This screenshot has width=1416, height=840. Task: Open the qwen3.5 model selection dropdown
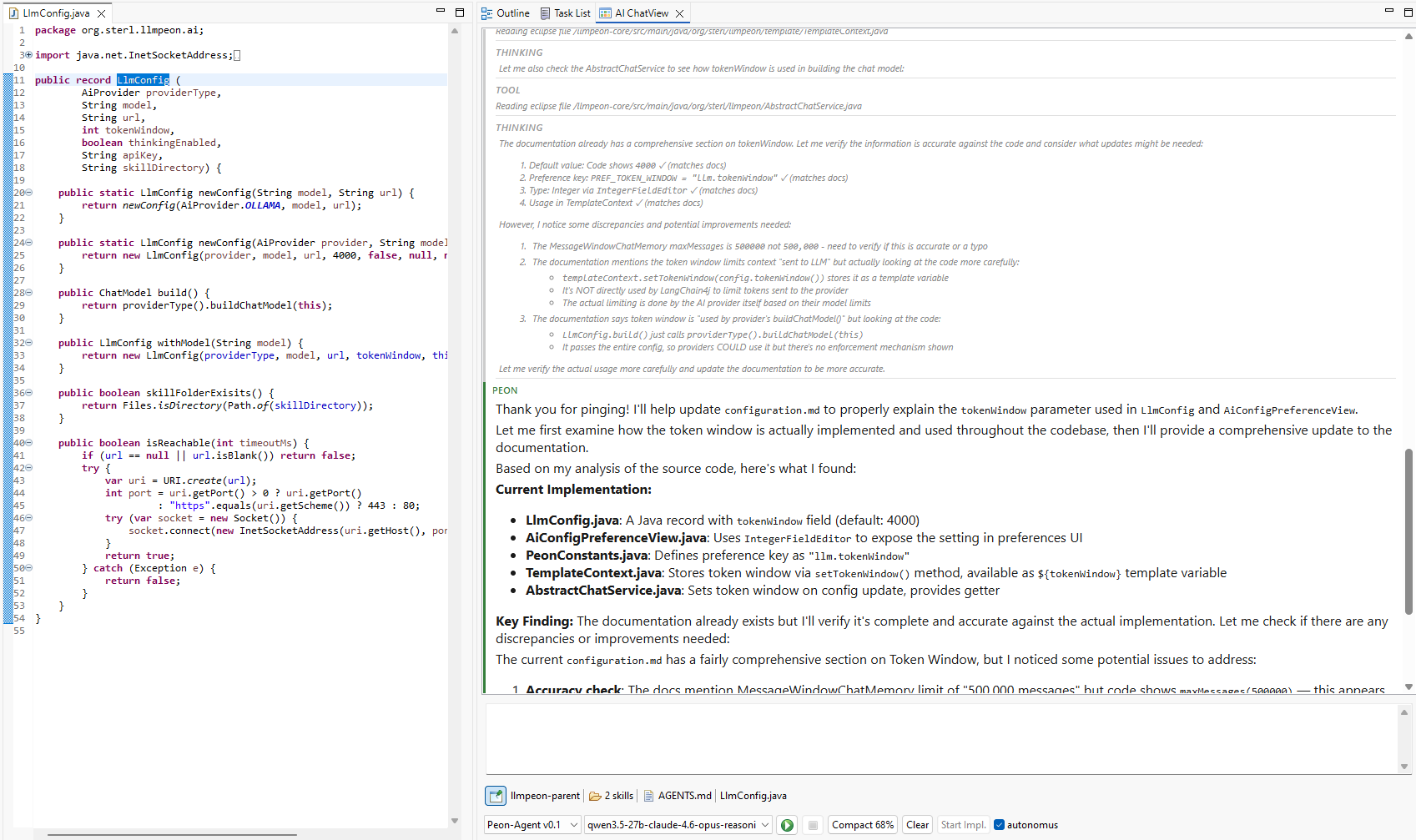click(678, 825)
